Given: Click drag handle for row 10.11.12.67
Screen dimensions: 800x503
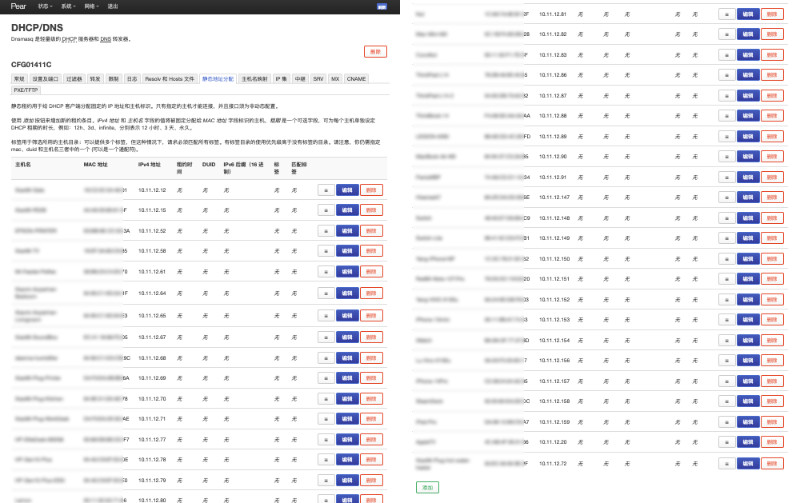Looking at the screenshot, I should pos(326,337).
